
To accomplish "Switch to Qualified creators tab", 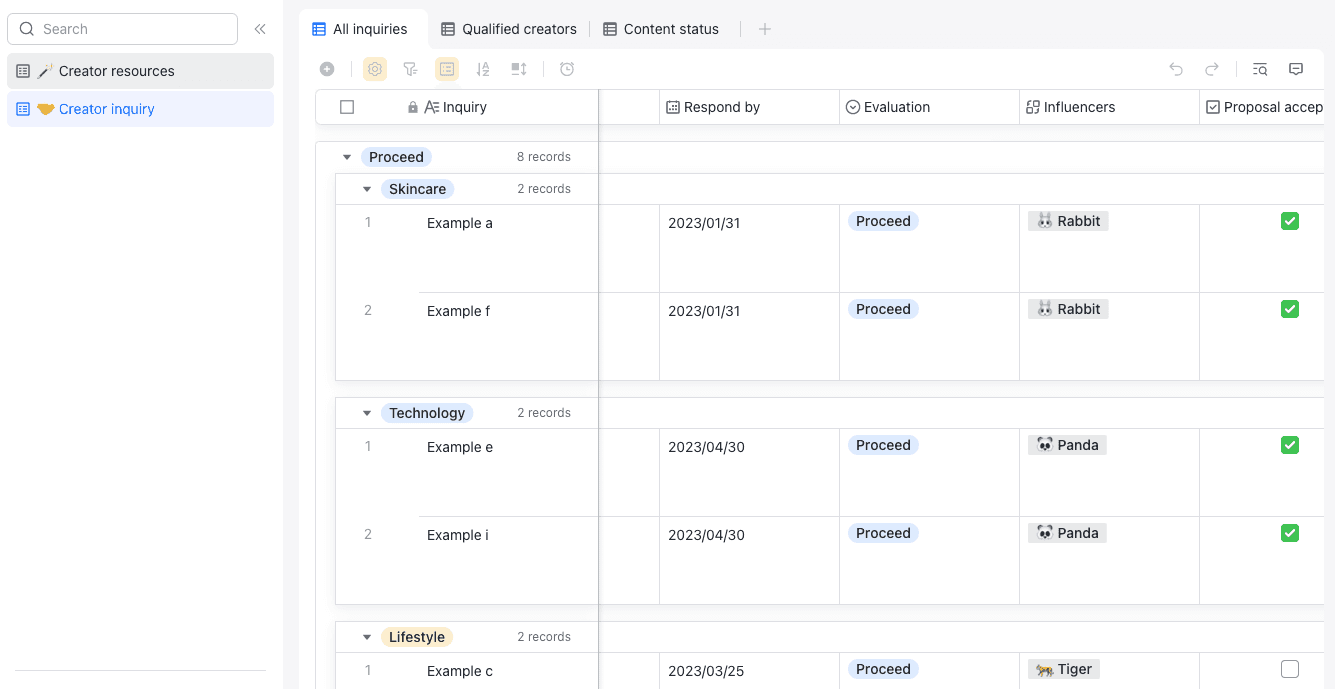I will pos(509,29).
